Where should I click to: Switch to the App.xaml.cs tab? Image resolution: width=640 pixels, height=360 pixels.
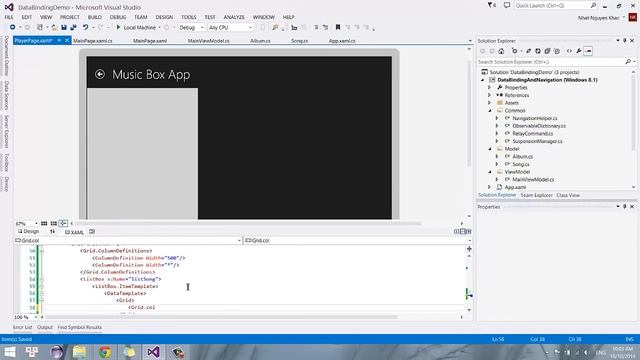tap(342, 41)
